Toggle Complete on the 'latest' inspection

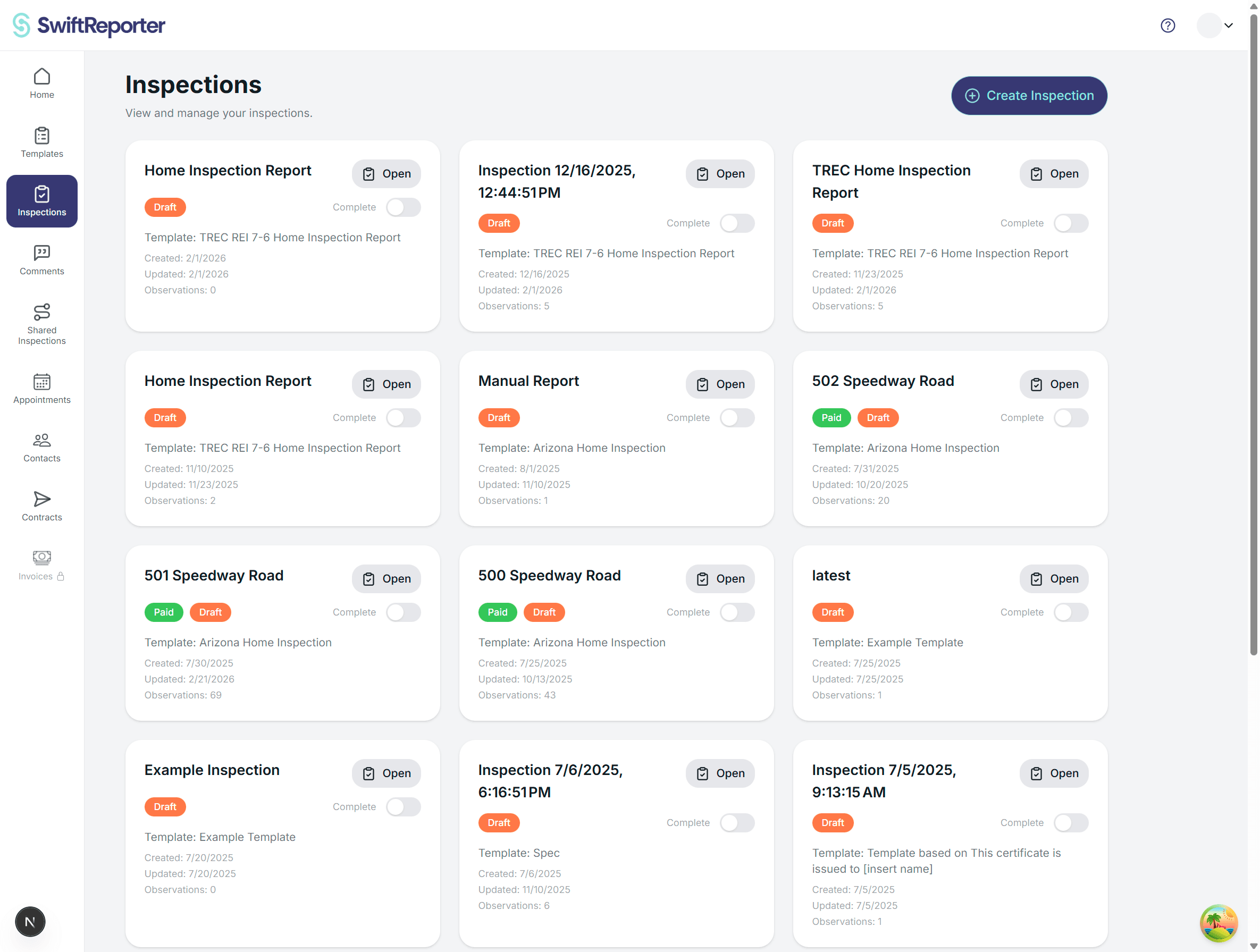1071,612
